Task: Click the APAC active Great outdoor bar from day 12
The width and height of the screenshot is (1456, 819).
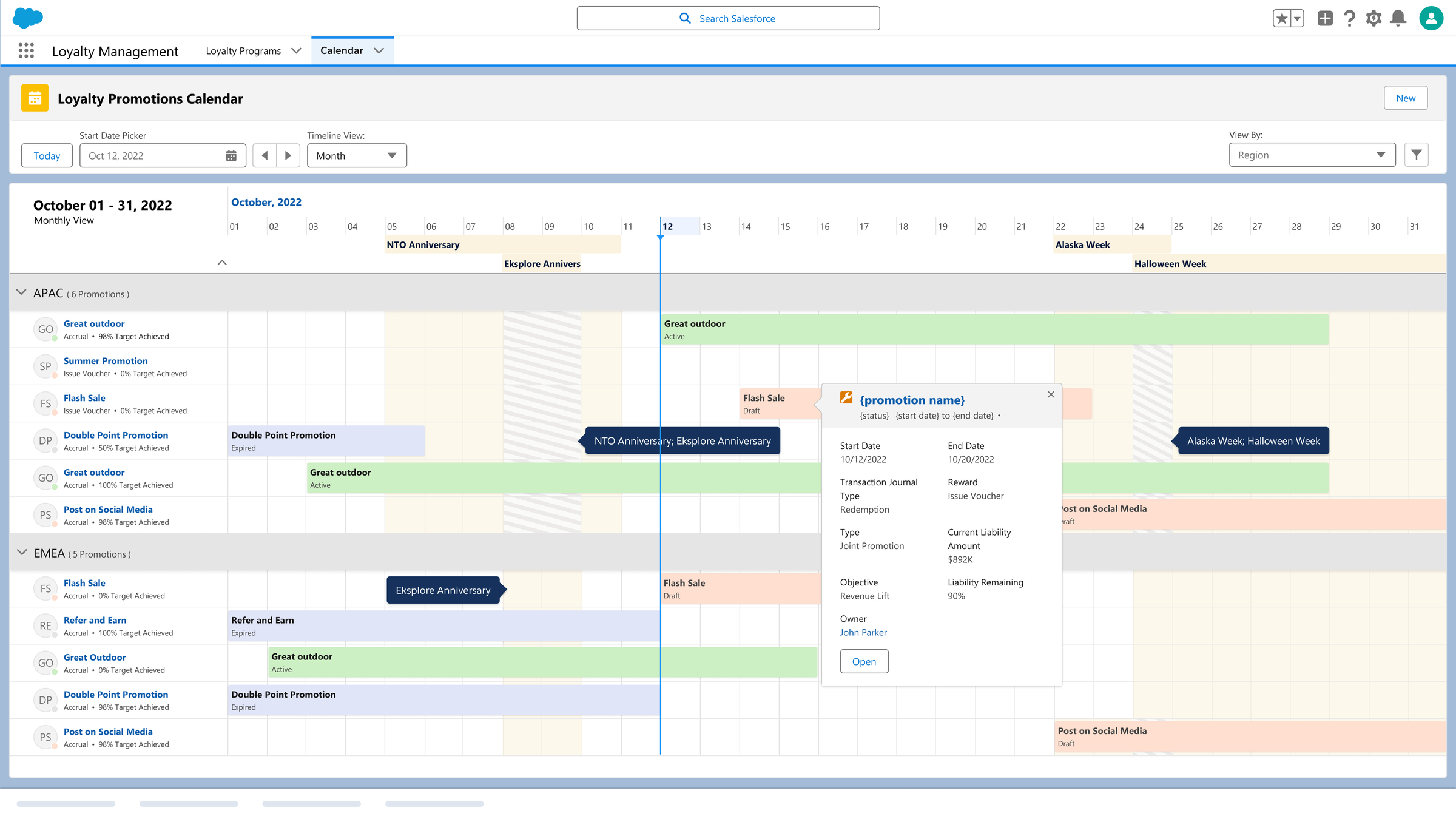Action: coord(994,329)
